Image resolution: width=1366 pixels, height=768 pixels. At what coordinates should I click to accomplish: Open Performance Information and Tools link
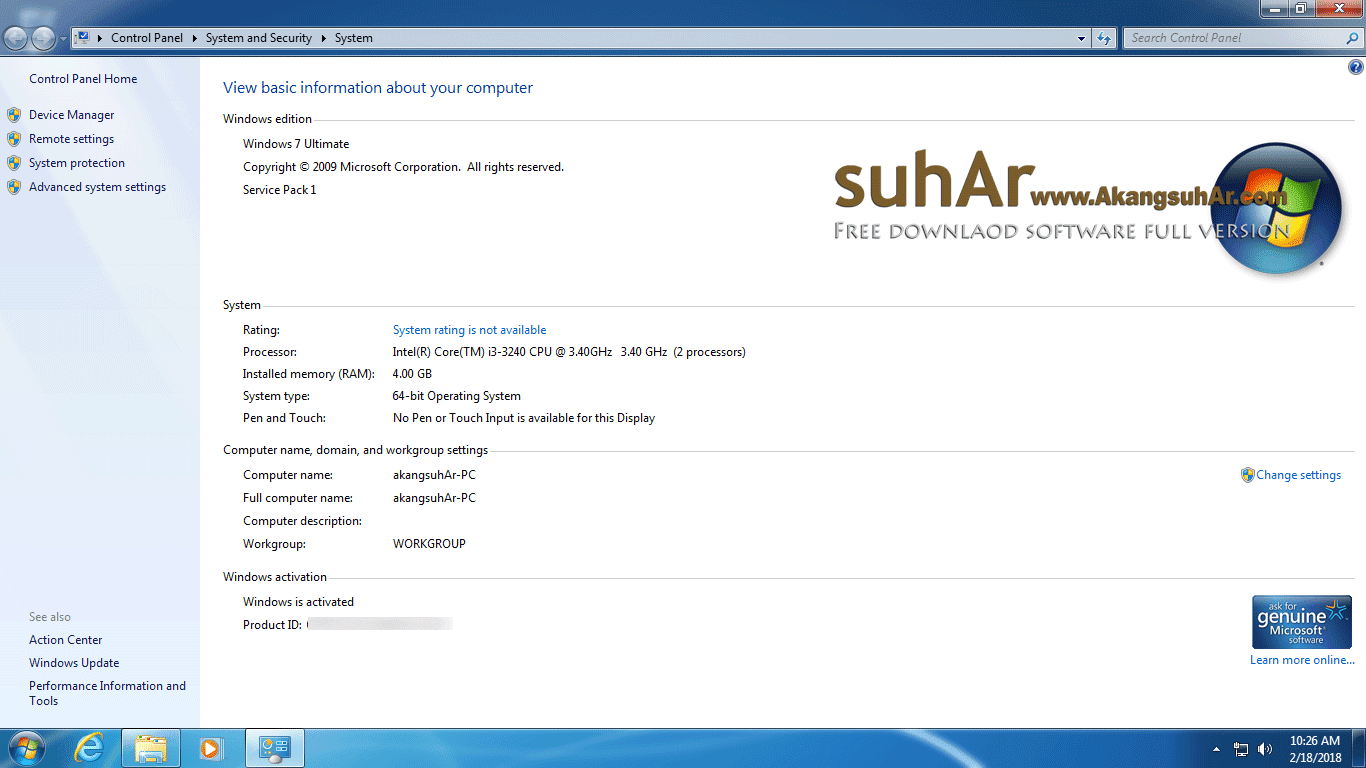click(107, 693)
